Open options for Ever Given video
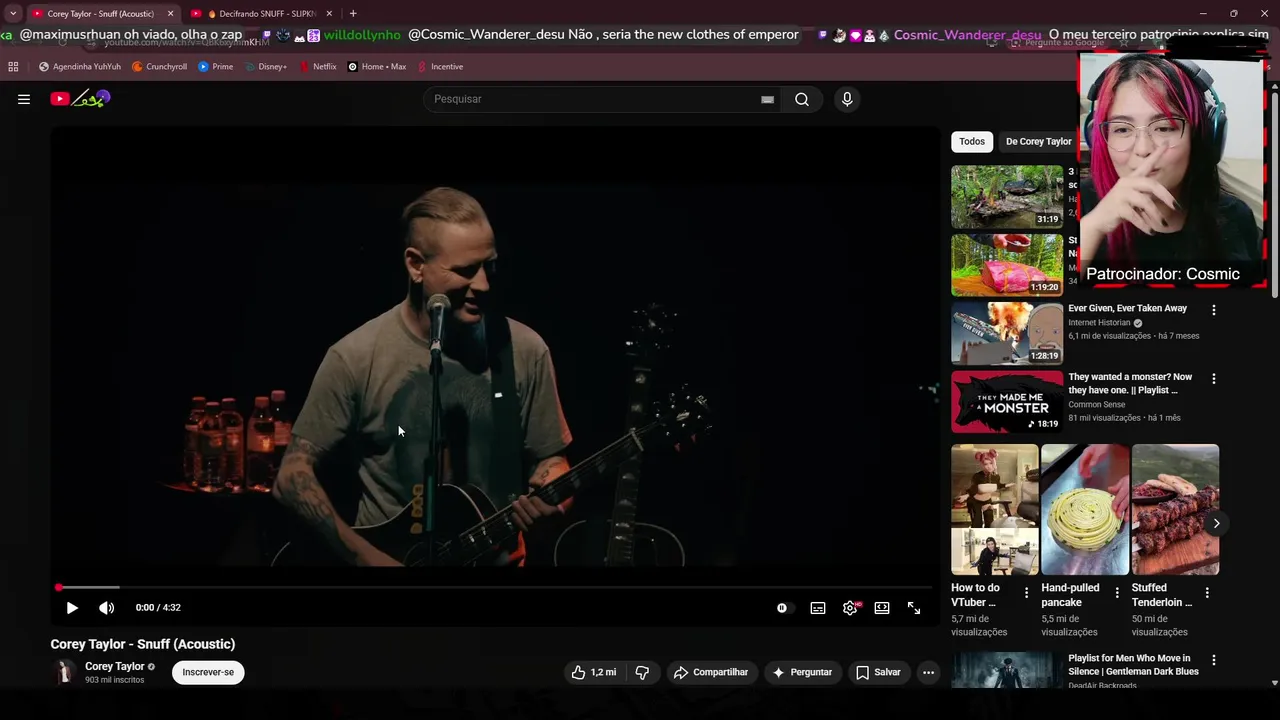This screenshot has height=720, width=1280. coord(1214,310)
